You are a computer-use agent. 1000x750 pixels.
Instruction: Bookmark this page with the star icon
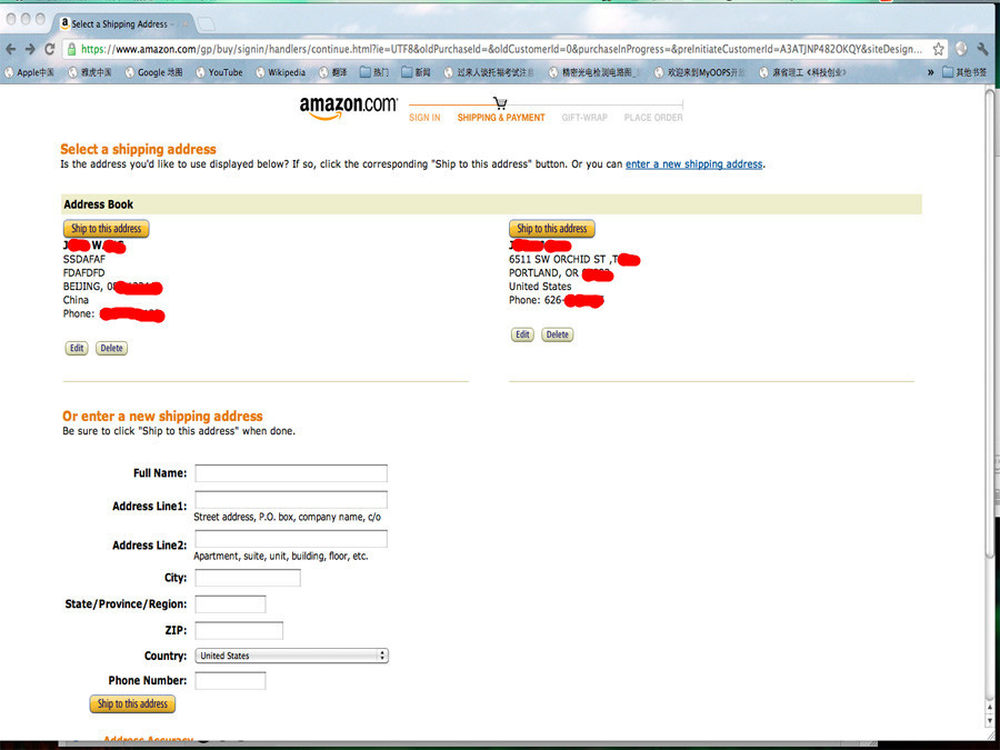tap(938, 49)
